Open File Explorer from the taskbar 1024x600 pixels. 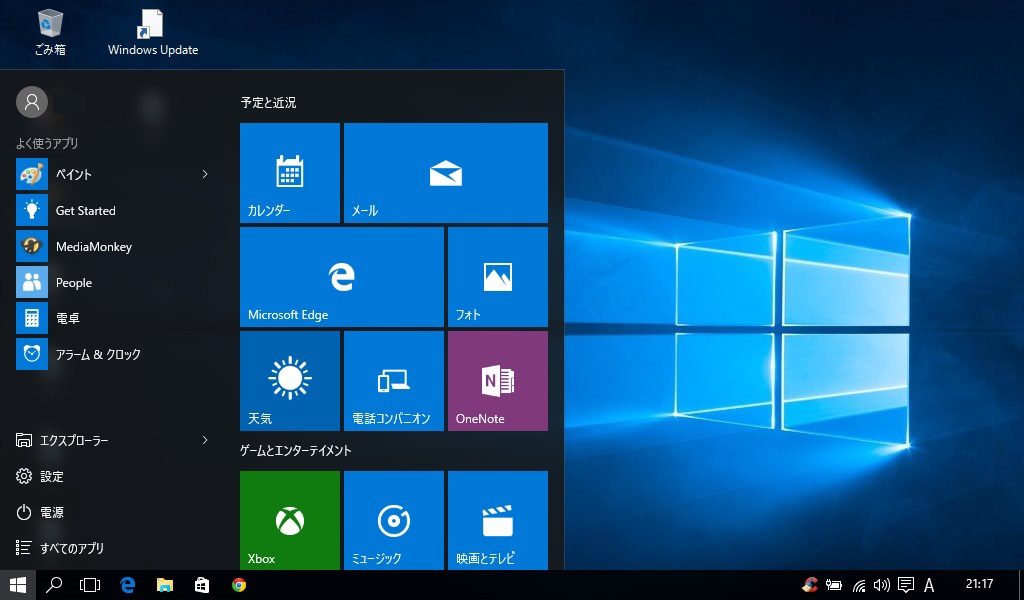[165, 585]
